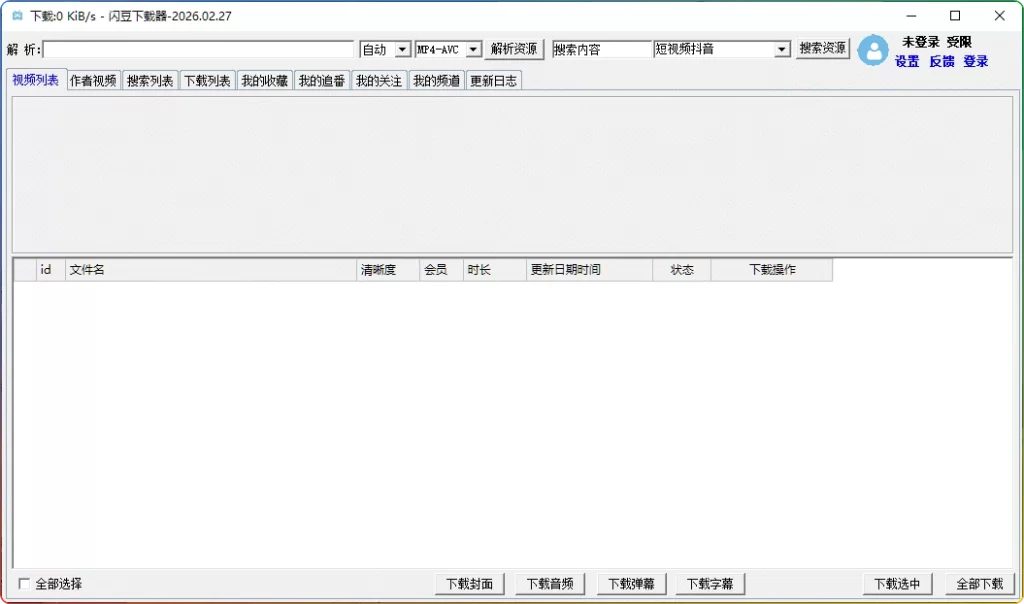
Task: Click 下载音频 to download audio
Action: 550,583
